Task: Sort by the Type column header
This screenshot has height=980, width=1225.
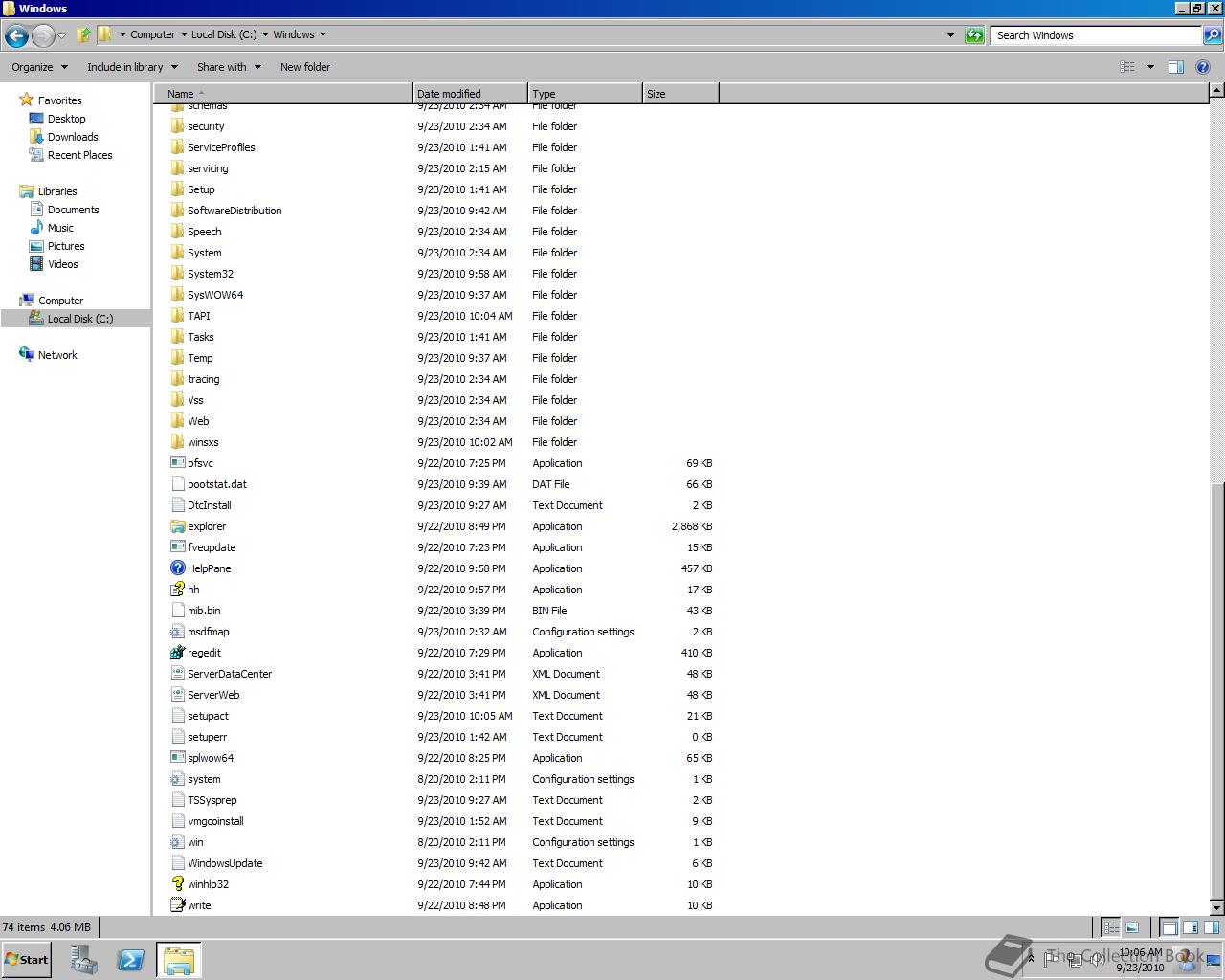Action: click(x=585, y=94)
